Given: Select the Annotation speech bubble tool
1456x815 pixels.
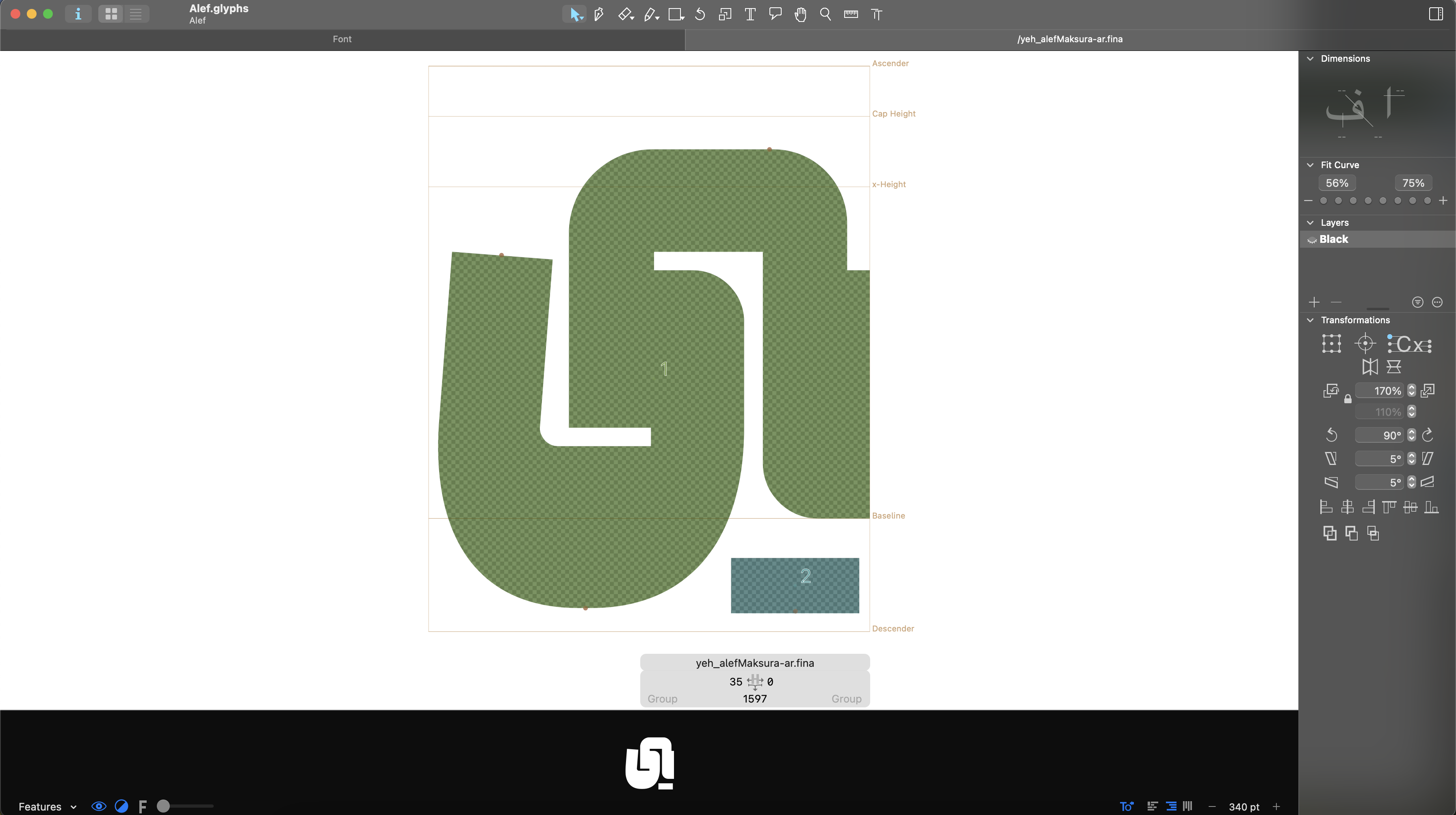Looking at the screenshot, I should tap(775, 14).
